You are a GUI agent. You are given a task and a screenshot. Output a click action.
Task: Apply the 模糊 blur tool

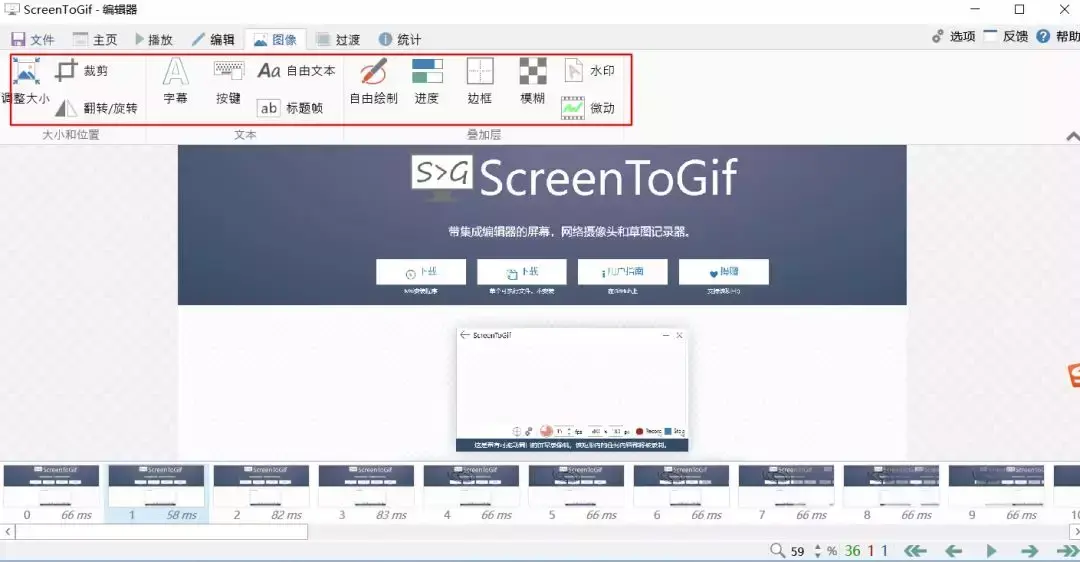pyautogui.click(x=532, y=81)
